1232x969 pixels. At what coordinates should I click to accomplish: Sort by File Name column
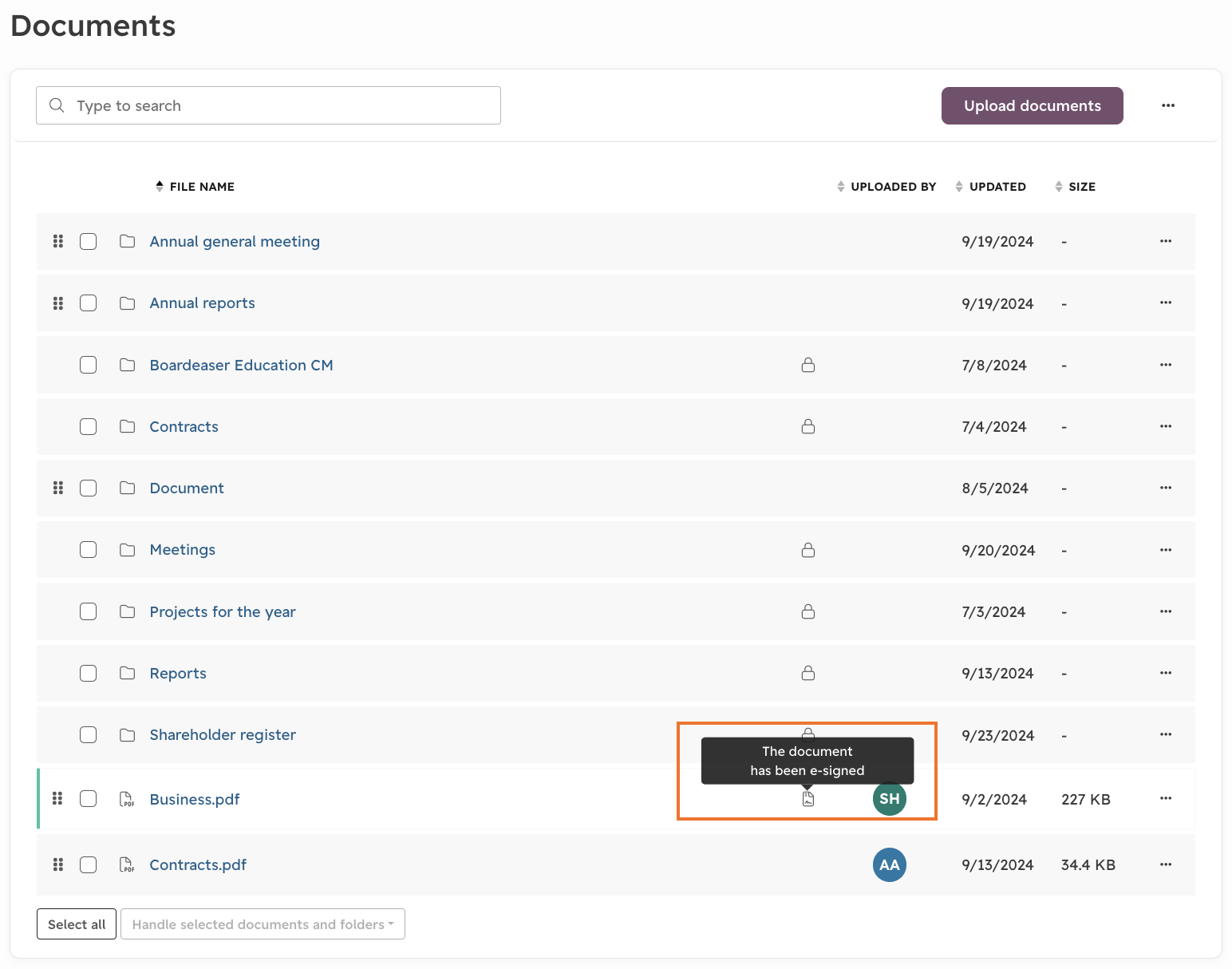click(x=195, y=187)
